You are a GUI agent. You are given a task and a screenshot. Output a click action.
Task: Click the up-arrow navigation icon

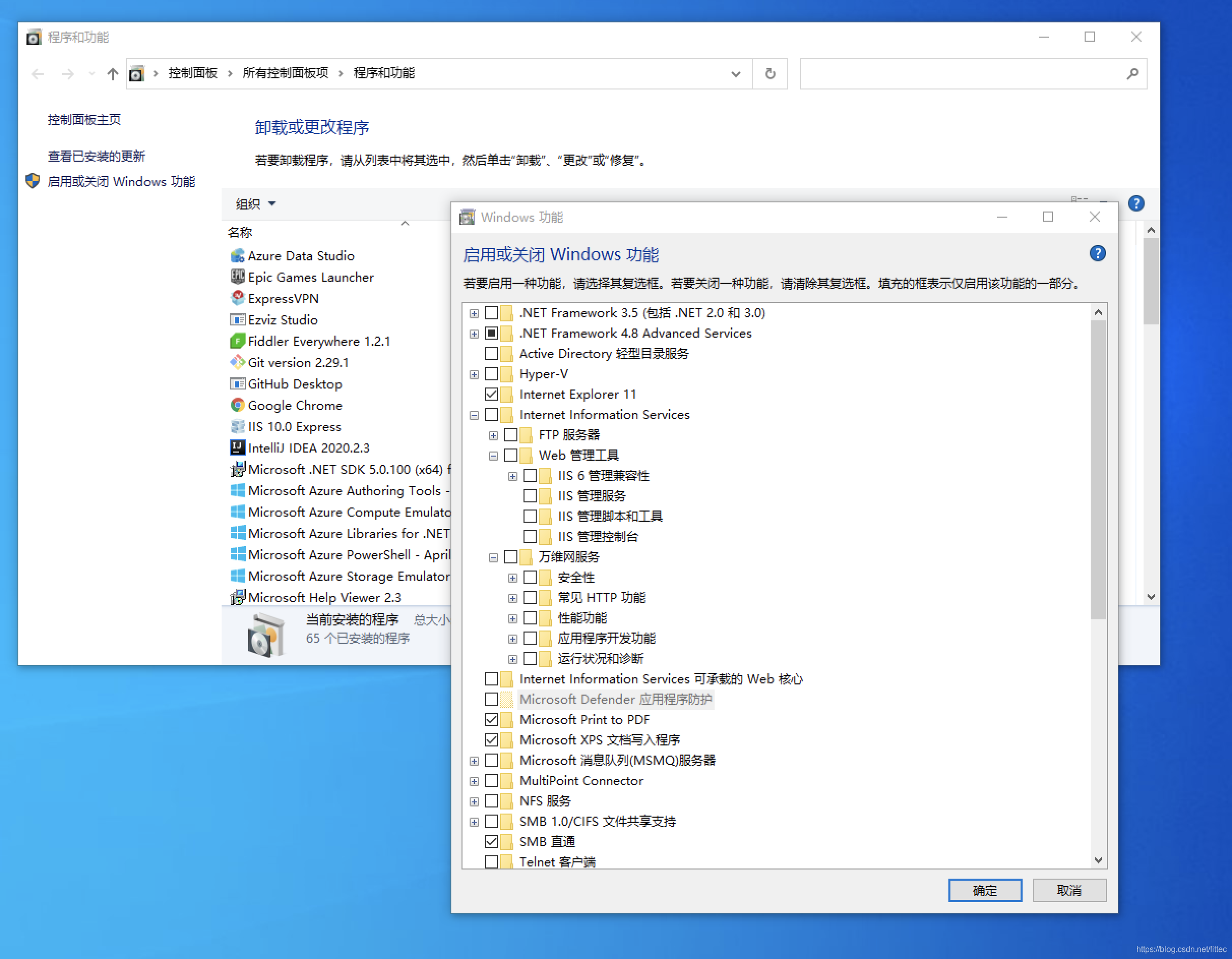[112, 74]
